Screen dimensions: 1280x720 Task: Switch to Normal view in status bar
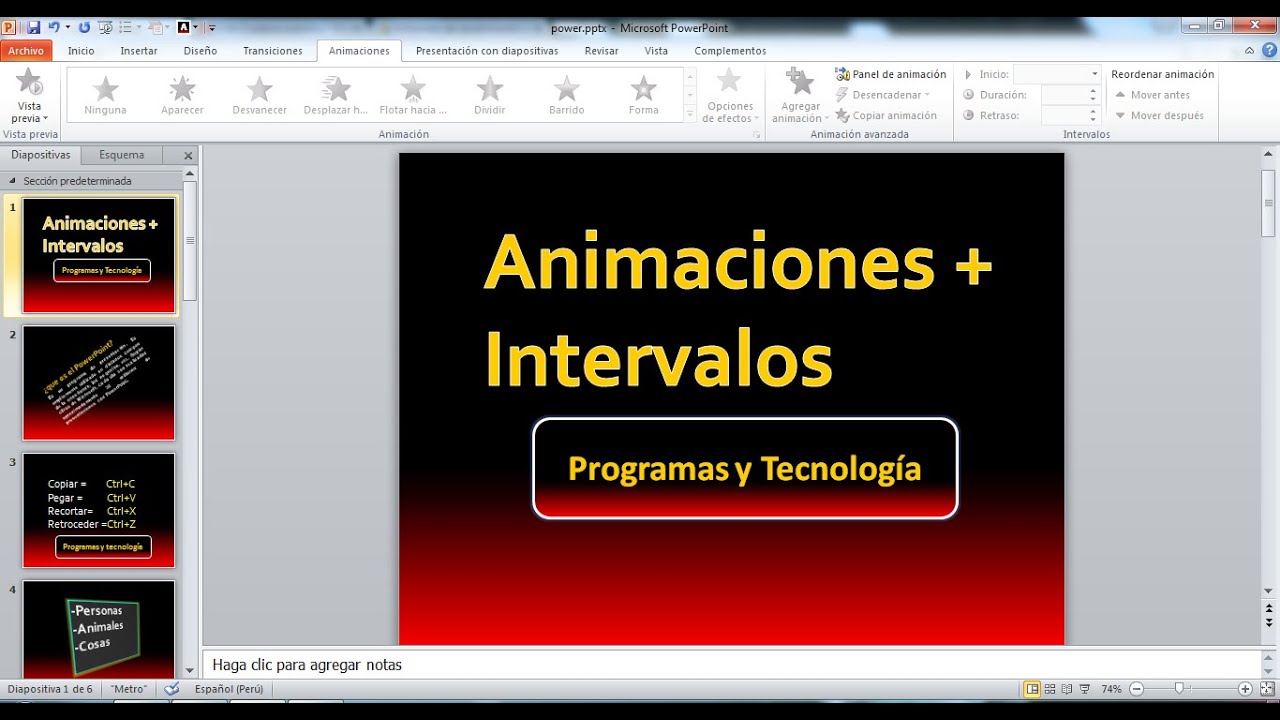coord(1032,689)
